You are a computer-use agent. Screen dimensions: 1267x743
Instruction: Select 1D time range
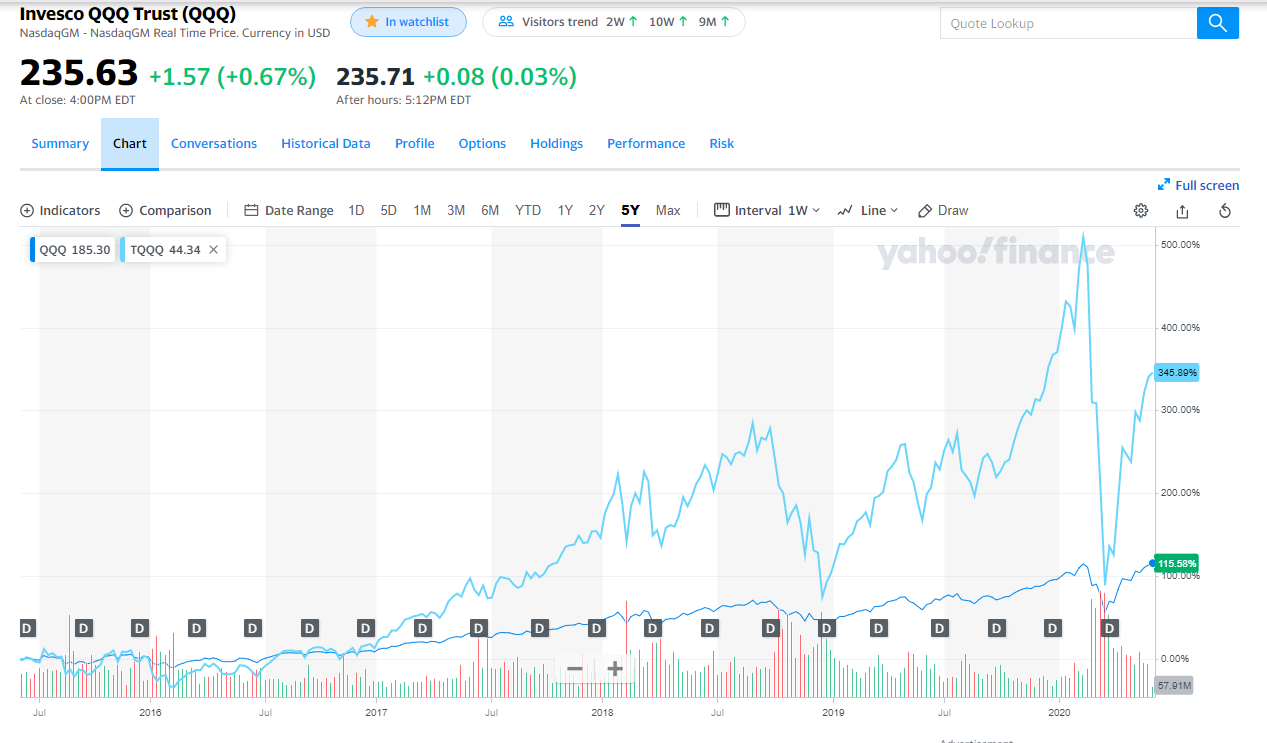[356, 211]
